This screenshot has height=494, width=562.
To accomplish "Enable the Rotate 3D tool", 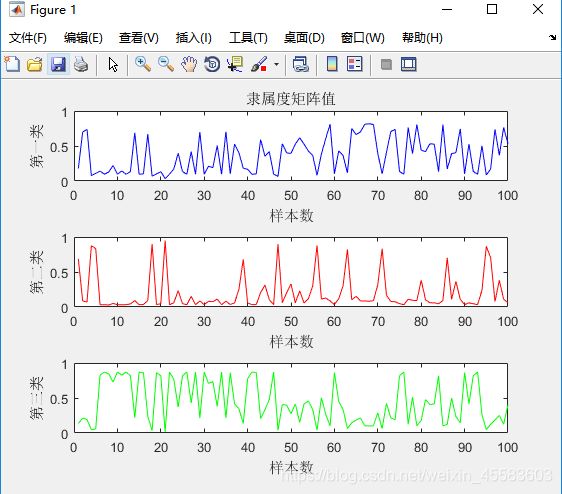I will [212, 65].
